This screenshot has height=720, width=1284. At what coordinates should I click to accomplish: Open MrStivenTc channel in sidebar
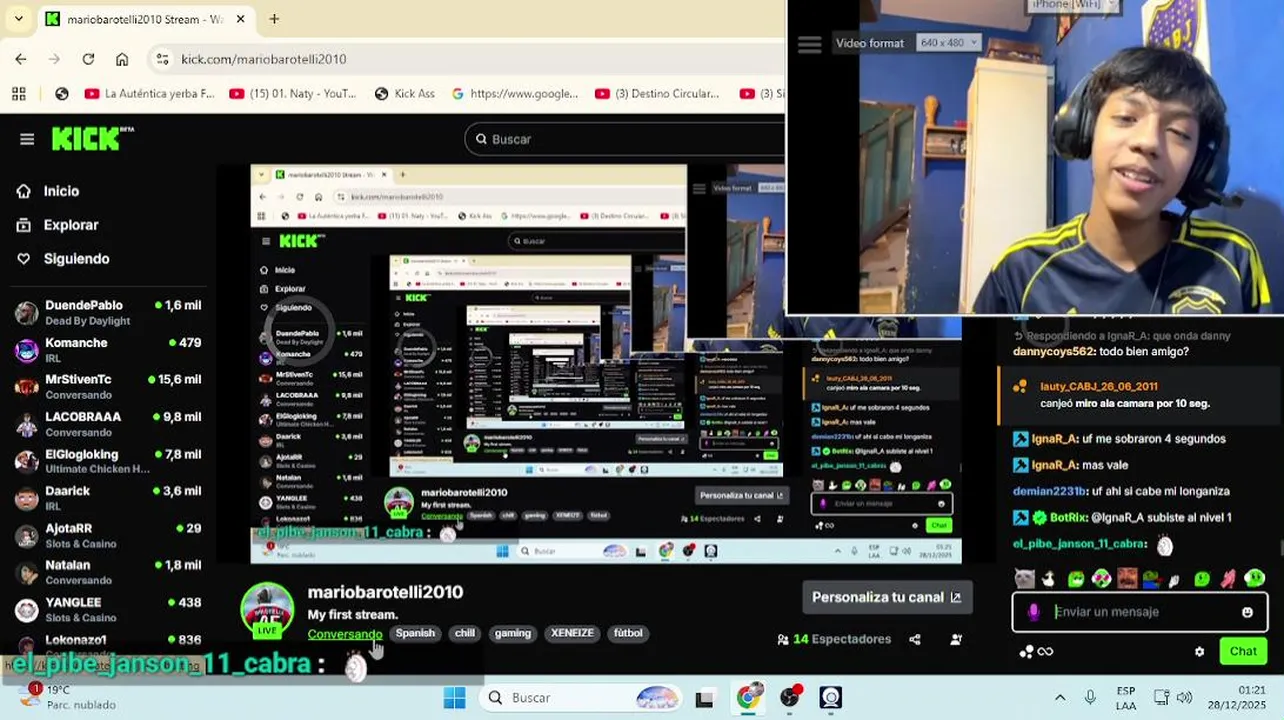pos(108,387)
